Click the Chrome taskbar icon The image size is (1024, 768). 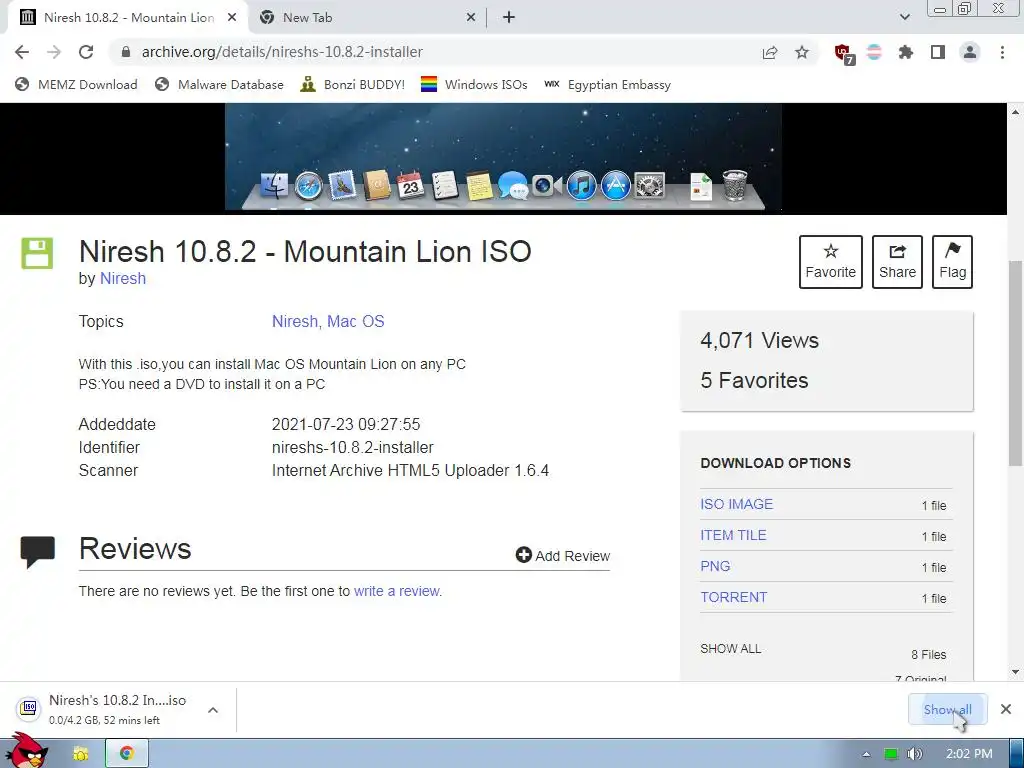127,754
